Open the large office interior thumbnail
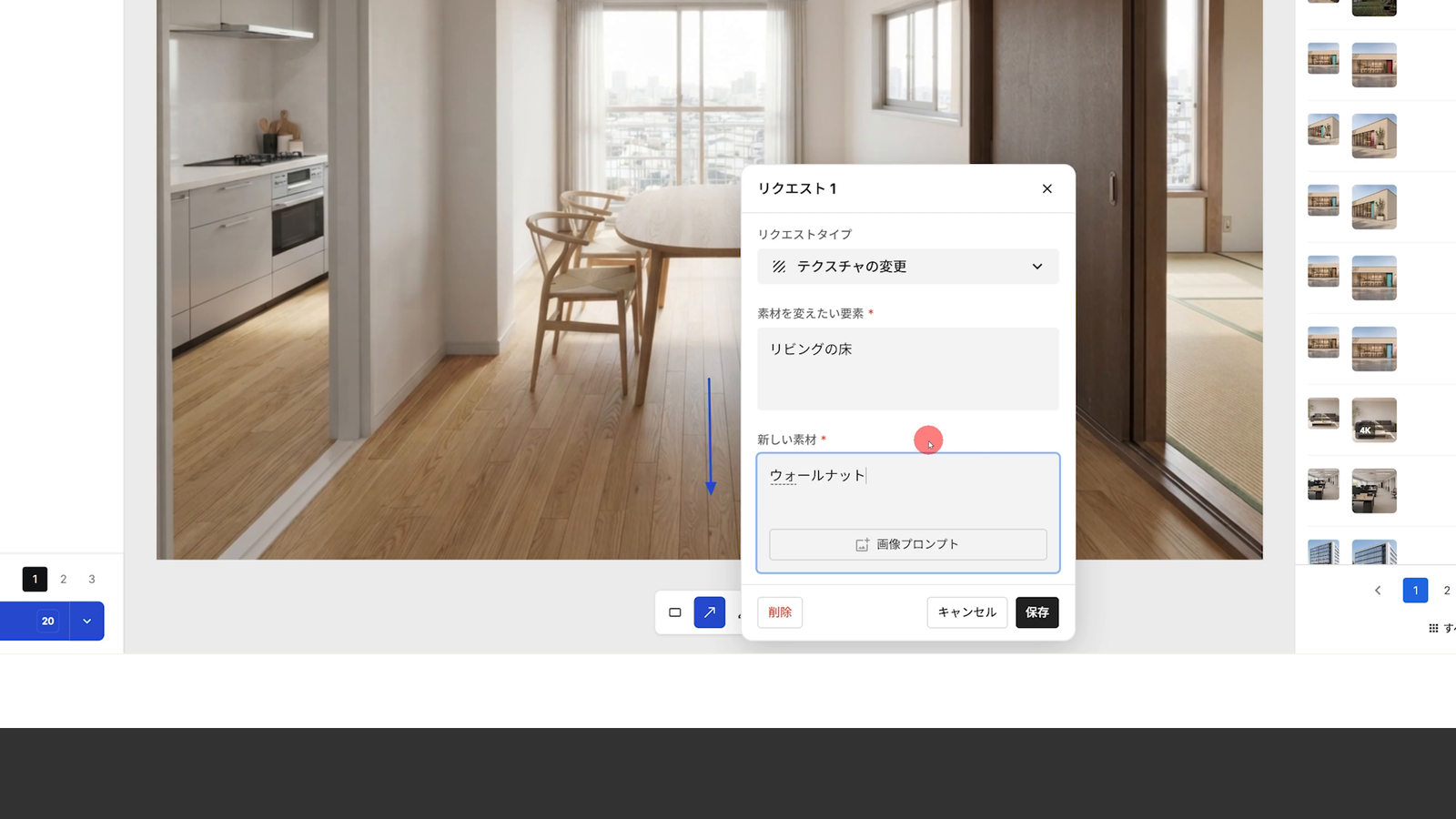 pyautogui.click(x=1374, y=490)
